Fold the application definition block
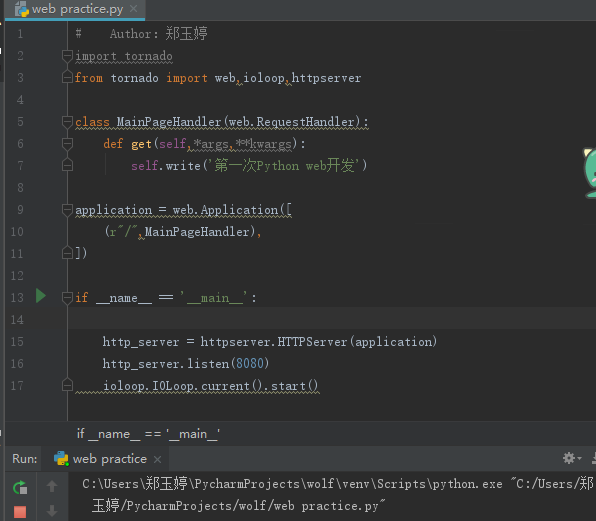The height and width of the screenshot is (521, 596). coord(67,209)
